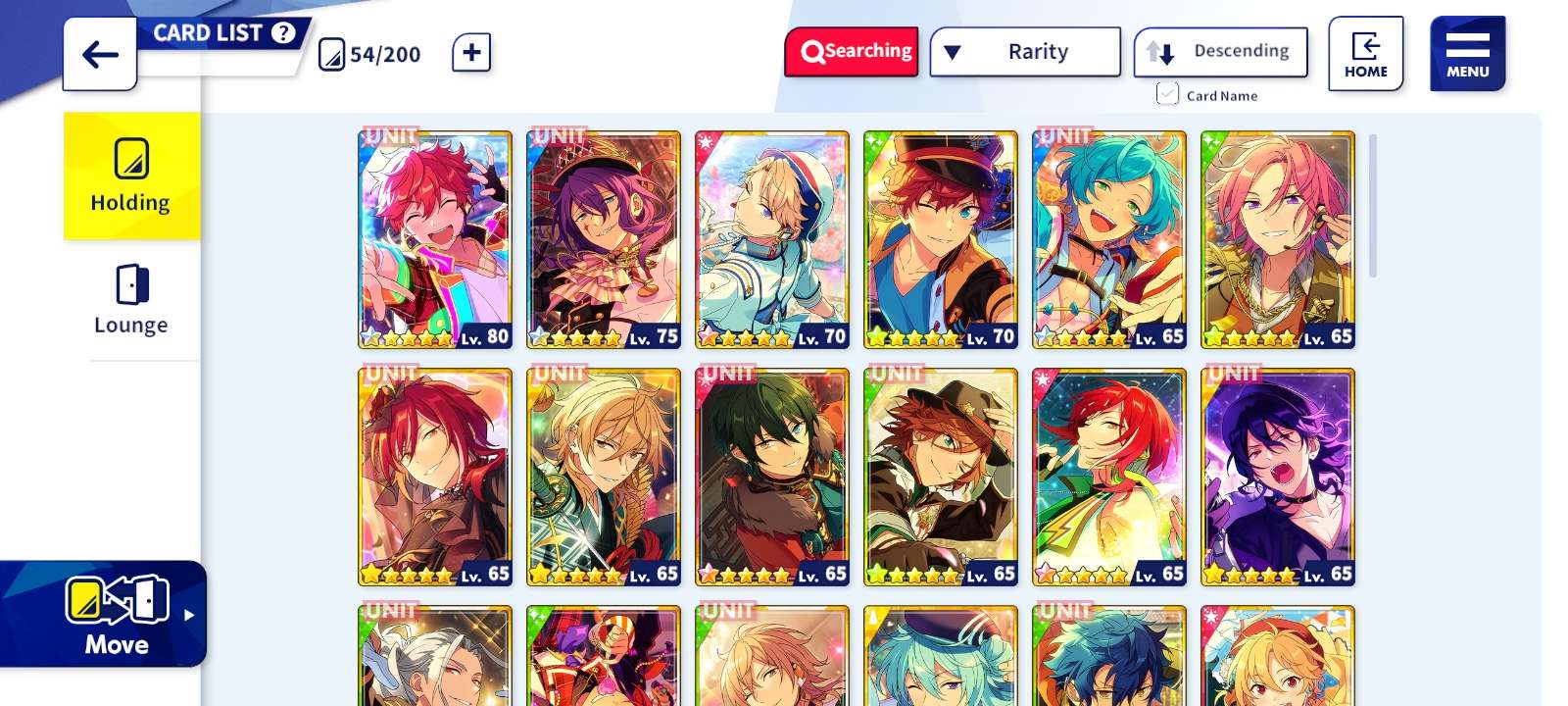1568x706 pixels.
Task: Expand the small arrow beside Move
Action: click(x=189, y=615)
